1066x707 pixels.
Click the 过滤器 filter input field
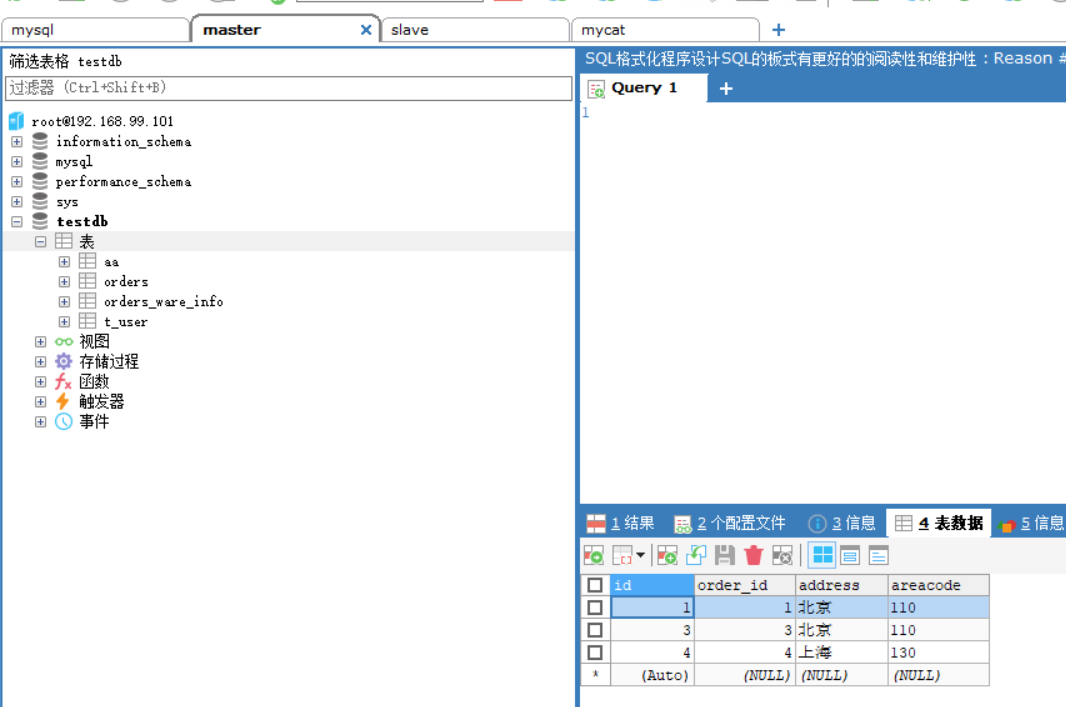point(289,88)
